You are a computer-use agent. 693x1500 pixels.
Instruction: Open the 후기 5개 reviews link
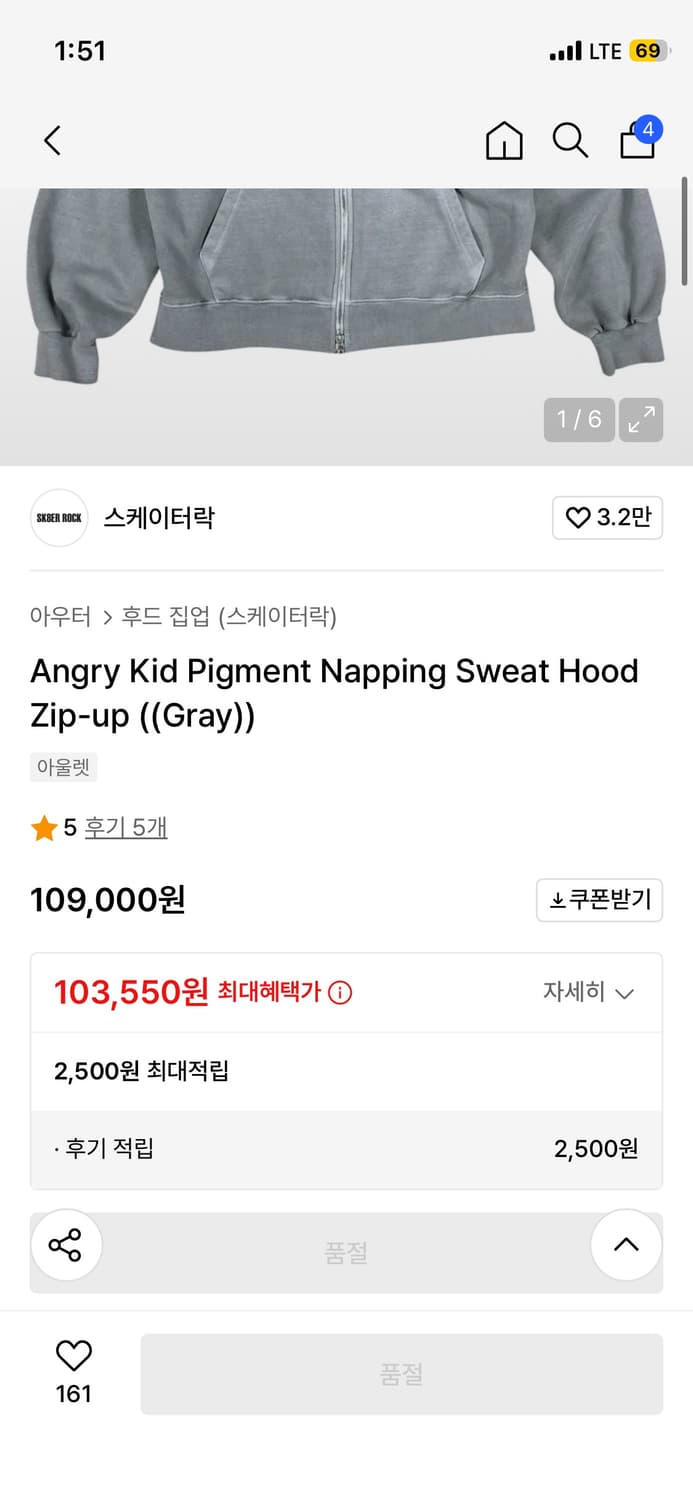click(125, 828)
